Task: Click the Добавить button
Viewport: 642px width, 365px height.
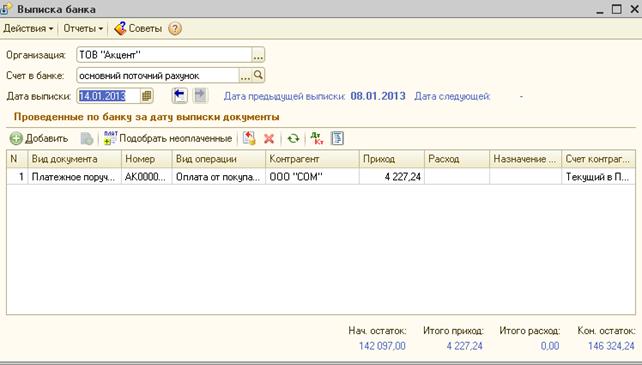Action: (x=39, y=138)
